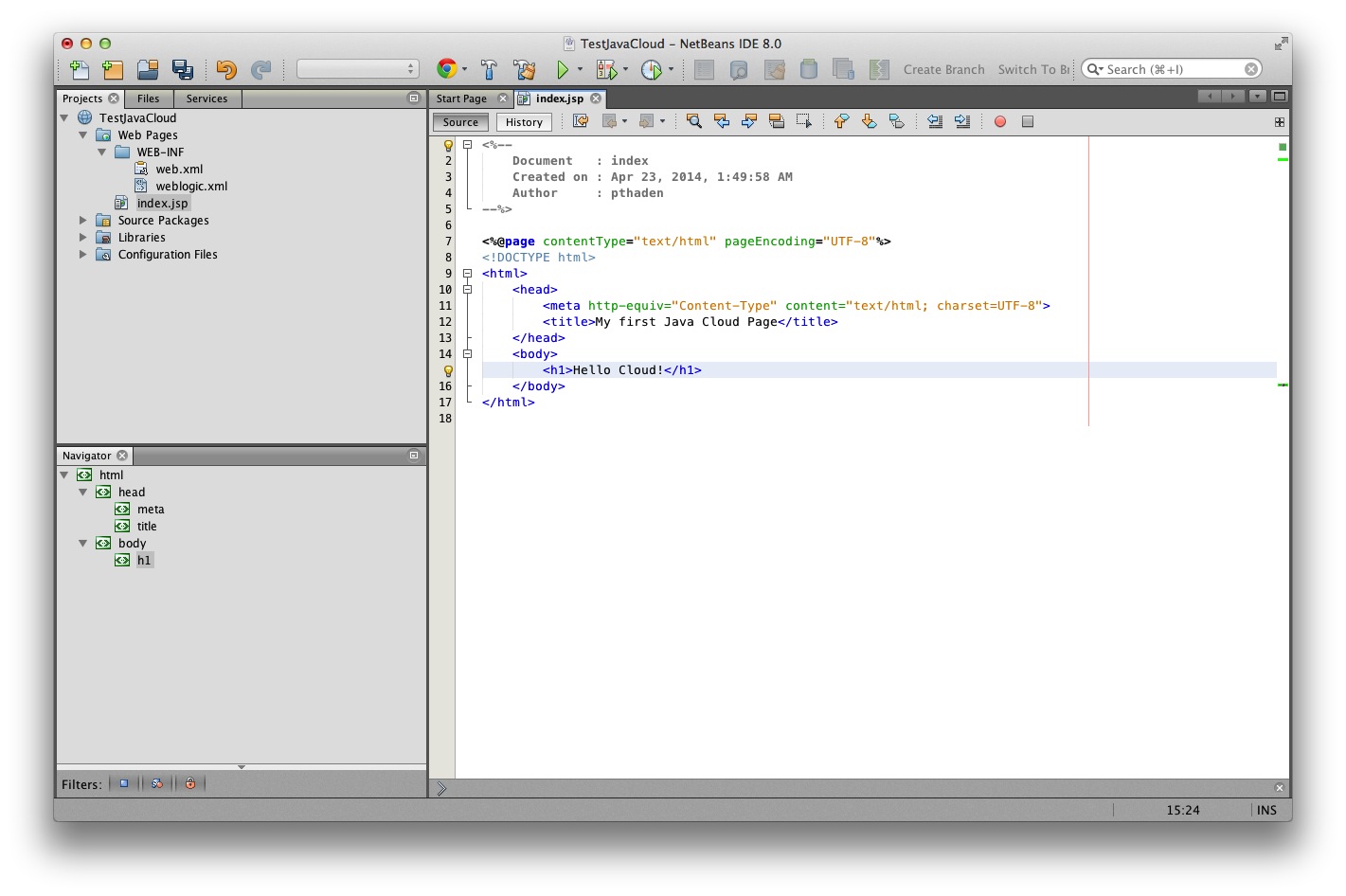This screenshot has width=1346, height=896.
Task: Toggle the History view button
Action: pos(524,122)
